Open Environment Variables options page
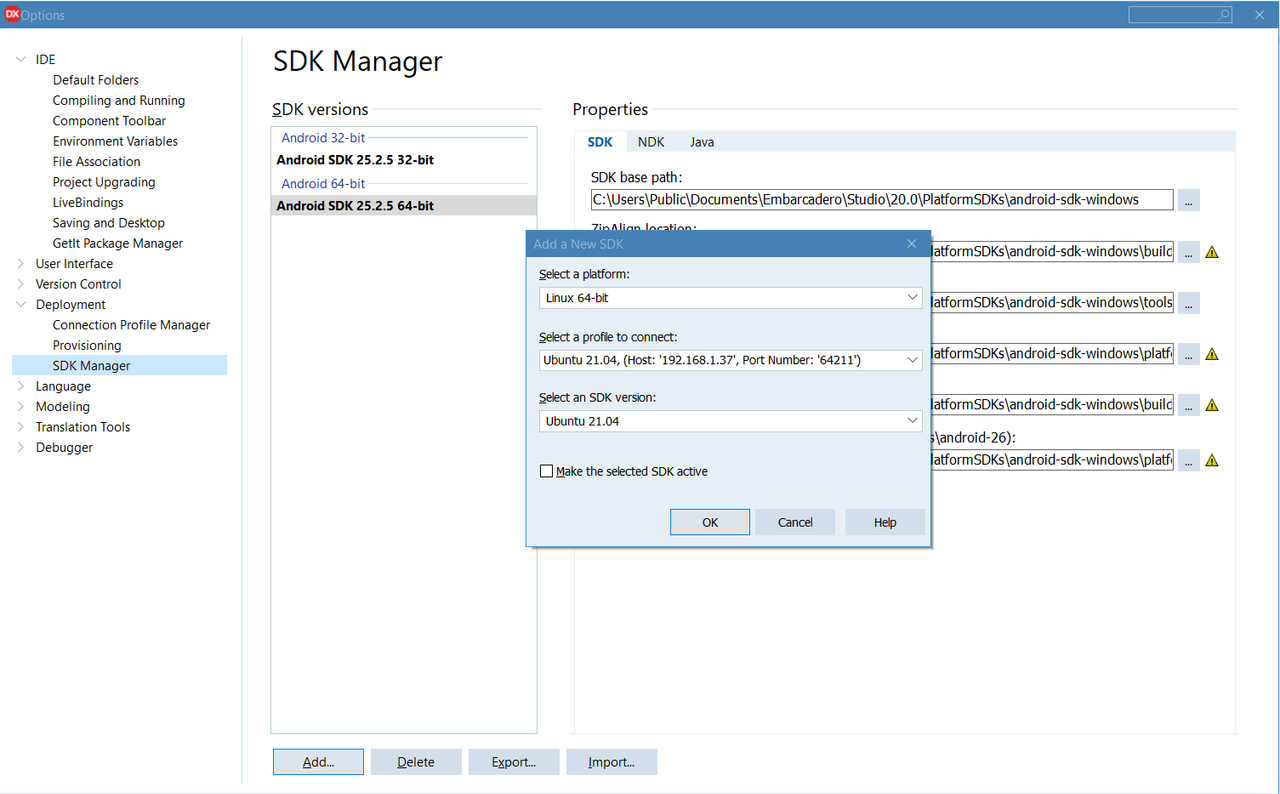Screen dimensions: 1280x794 tap(115, 142)
